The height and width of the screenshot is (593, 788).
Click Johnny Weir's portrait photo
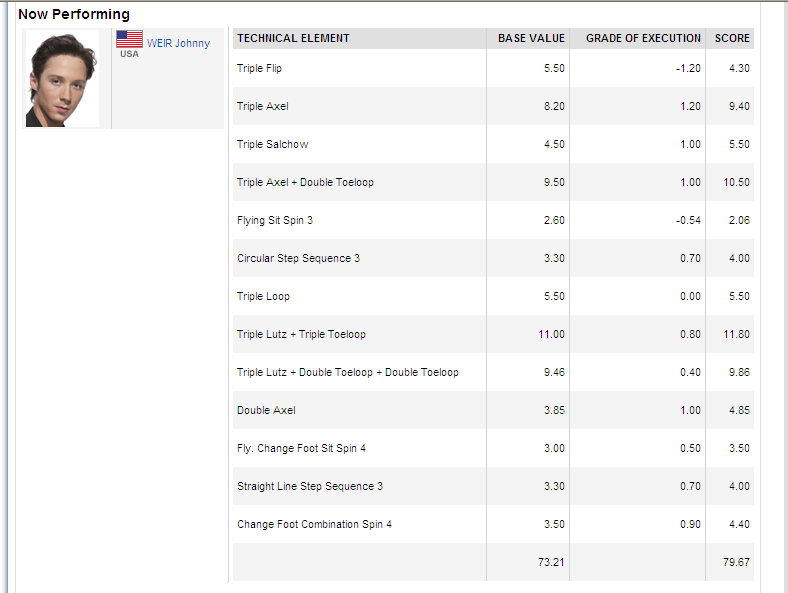pos(62,78)
